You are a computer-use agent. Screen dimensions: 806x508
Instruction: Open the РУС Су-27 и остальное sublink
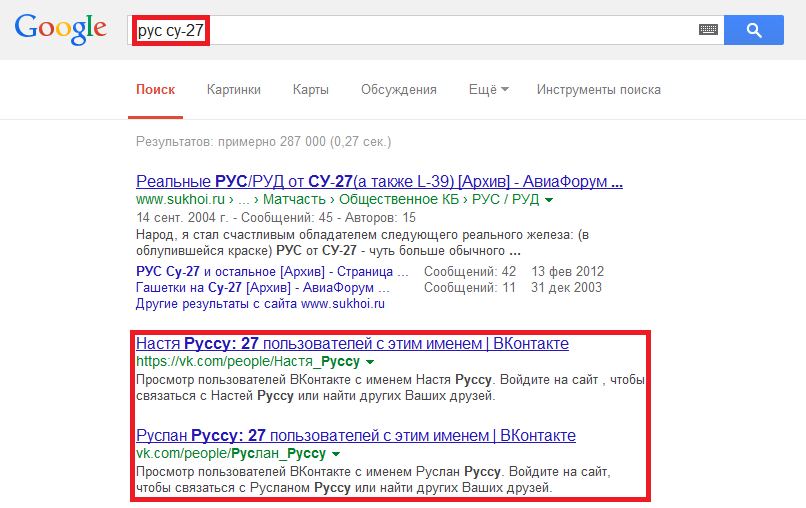(x=272, y=271)
